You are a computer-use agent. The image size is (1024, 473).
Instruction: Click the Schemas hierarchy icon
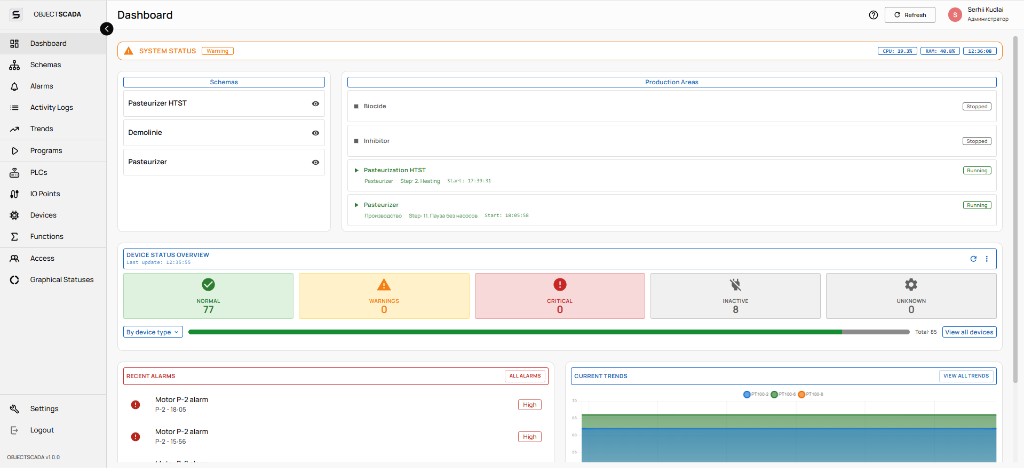14,65
